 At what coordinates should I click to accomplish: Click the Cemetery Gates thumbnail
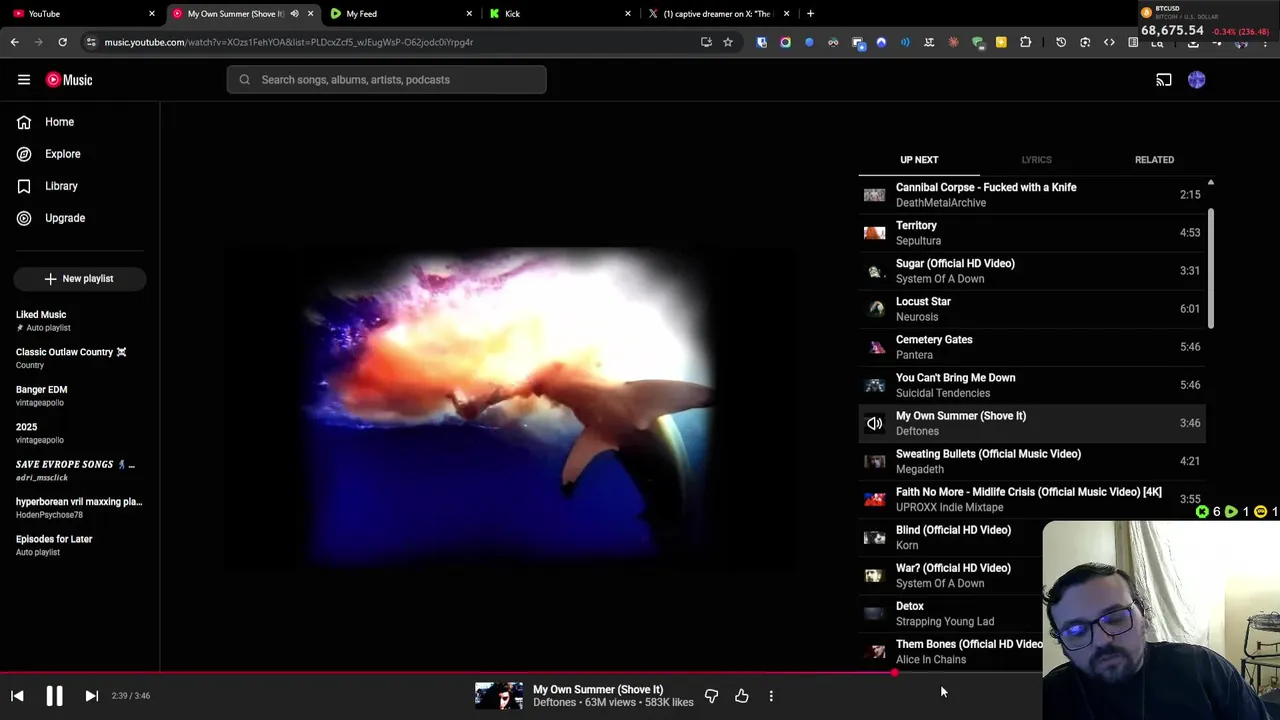(x=875, y=347)
